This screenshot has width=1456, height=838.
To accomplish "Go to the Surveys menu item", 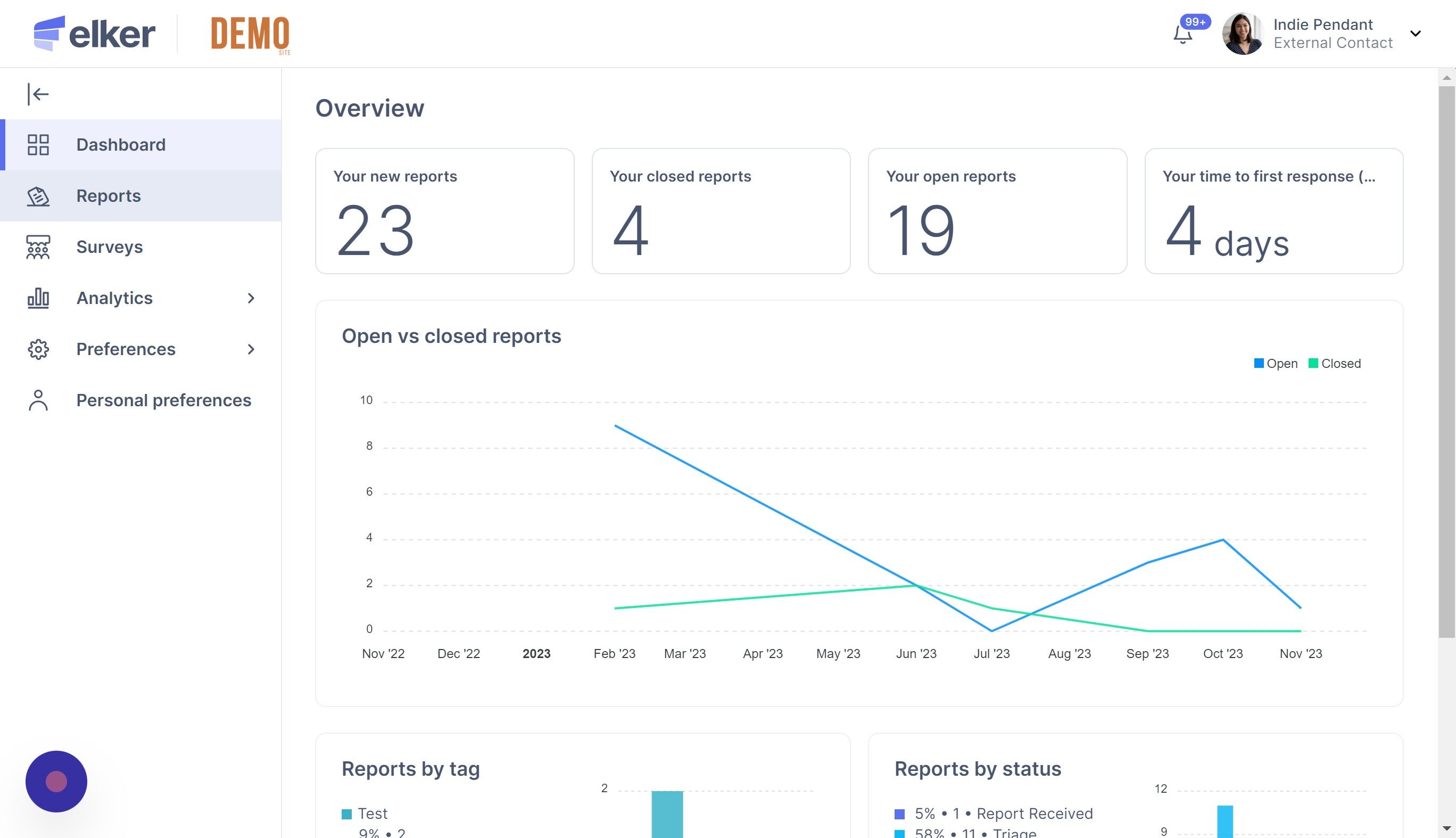I will click(x=109, y=247).
